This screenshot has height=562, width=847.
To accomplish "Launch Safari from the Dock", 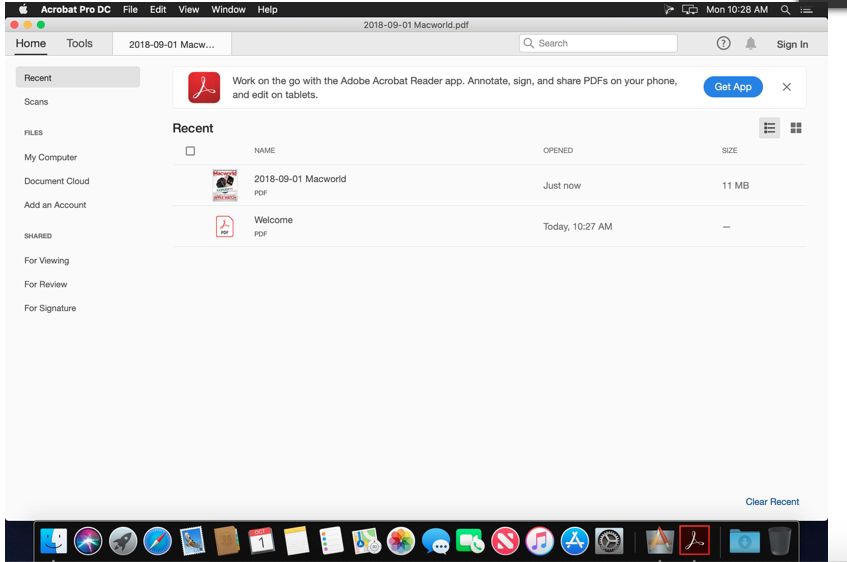I will 157,541.
